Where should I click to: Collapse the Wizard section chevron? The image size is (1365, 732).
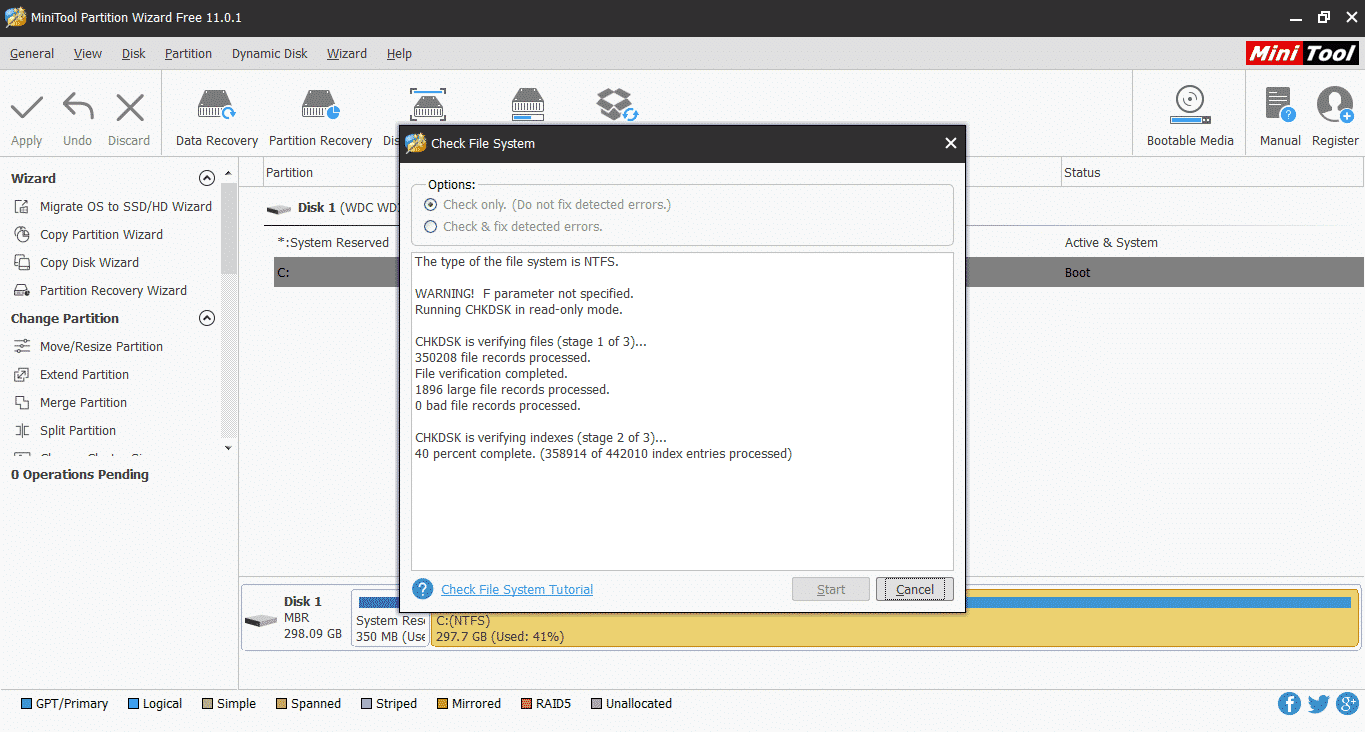tap(207, 177)
